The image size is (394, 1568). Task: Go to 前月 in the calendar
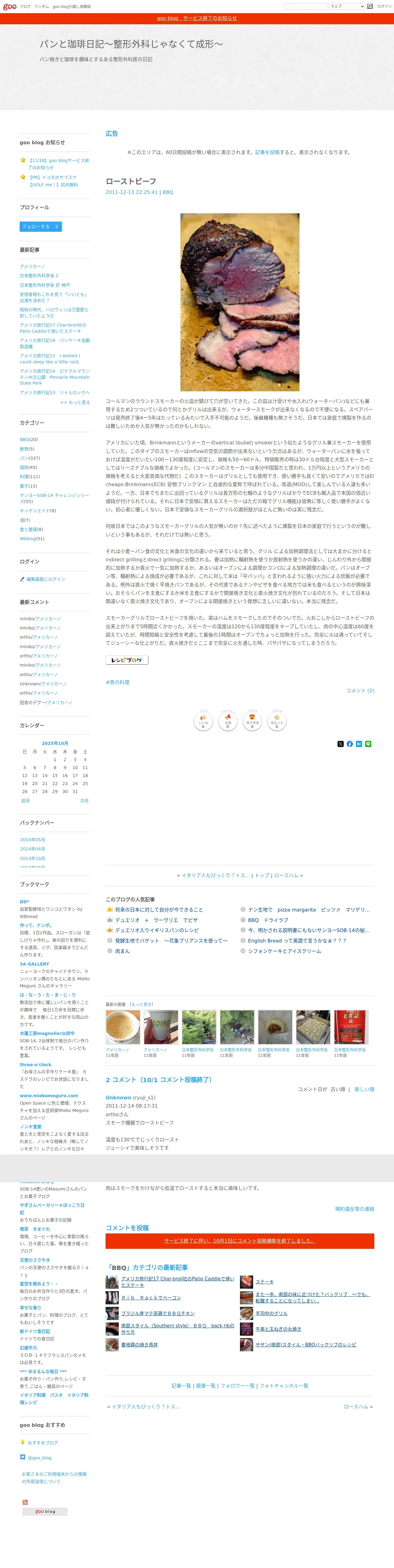point(25,801)
